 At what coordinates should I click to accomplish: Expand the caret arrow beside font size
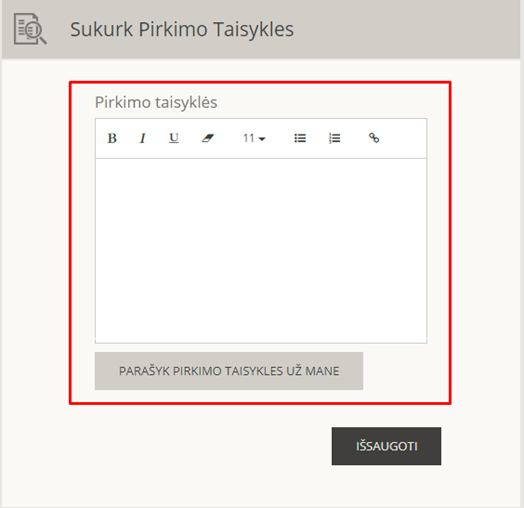(x=262, y=139)
